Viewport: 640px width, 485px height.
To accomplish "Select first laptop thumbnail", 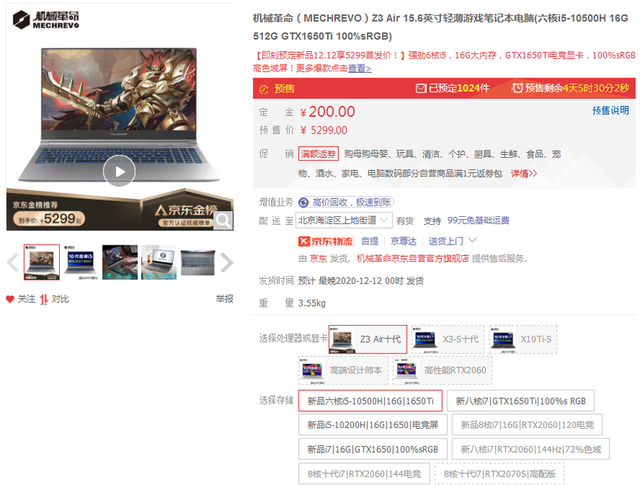I will coord(42,262).
